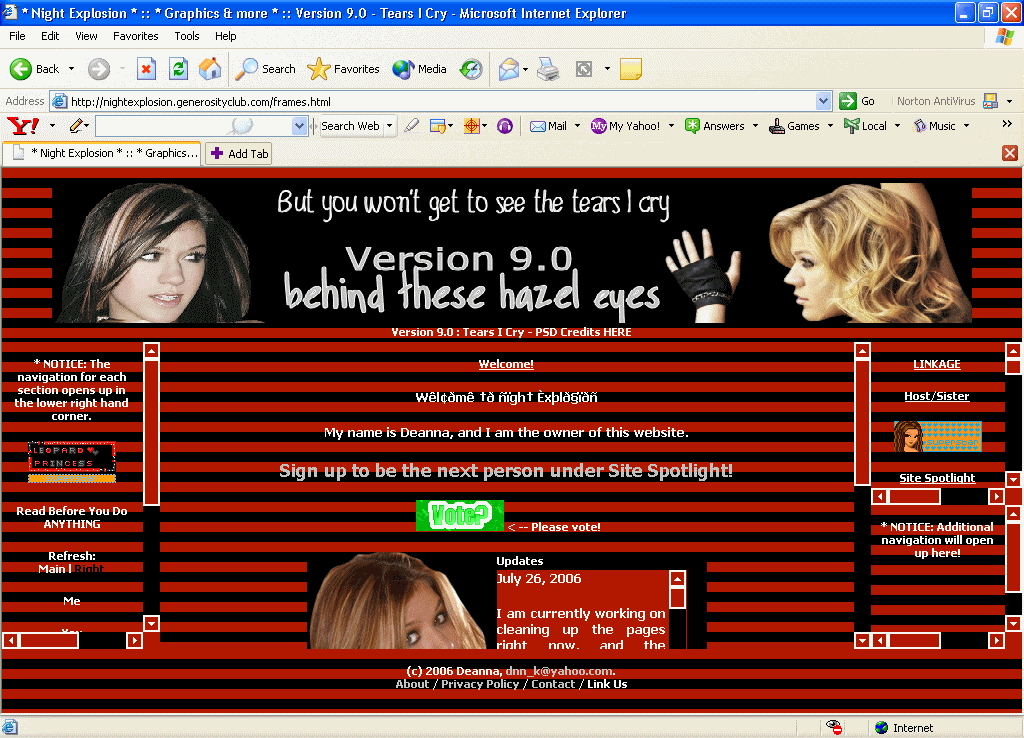The height and width of the screenshot is (738, 1024).
Task: Expand the address bar dropdown
Action: [823, 101]
